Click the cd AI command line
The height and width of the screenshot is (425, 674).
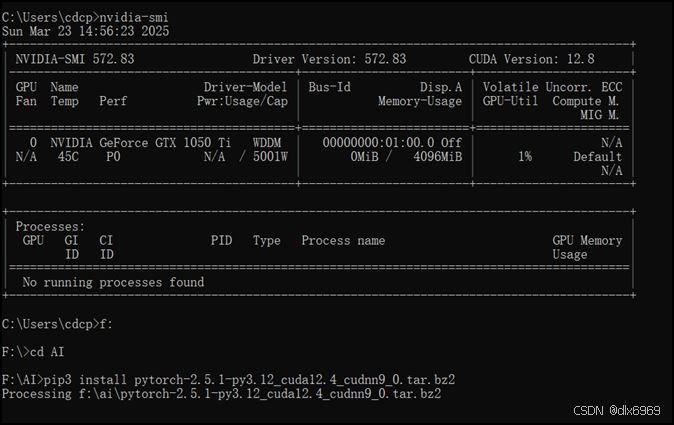33,352
